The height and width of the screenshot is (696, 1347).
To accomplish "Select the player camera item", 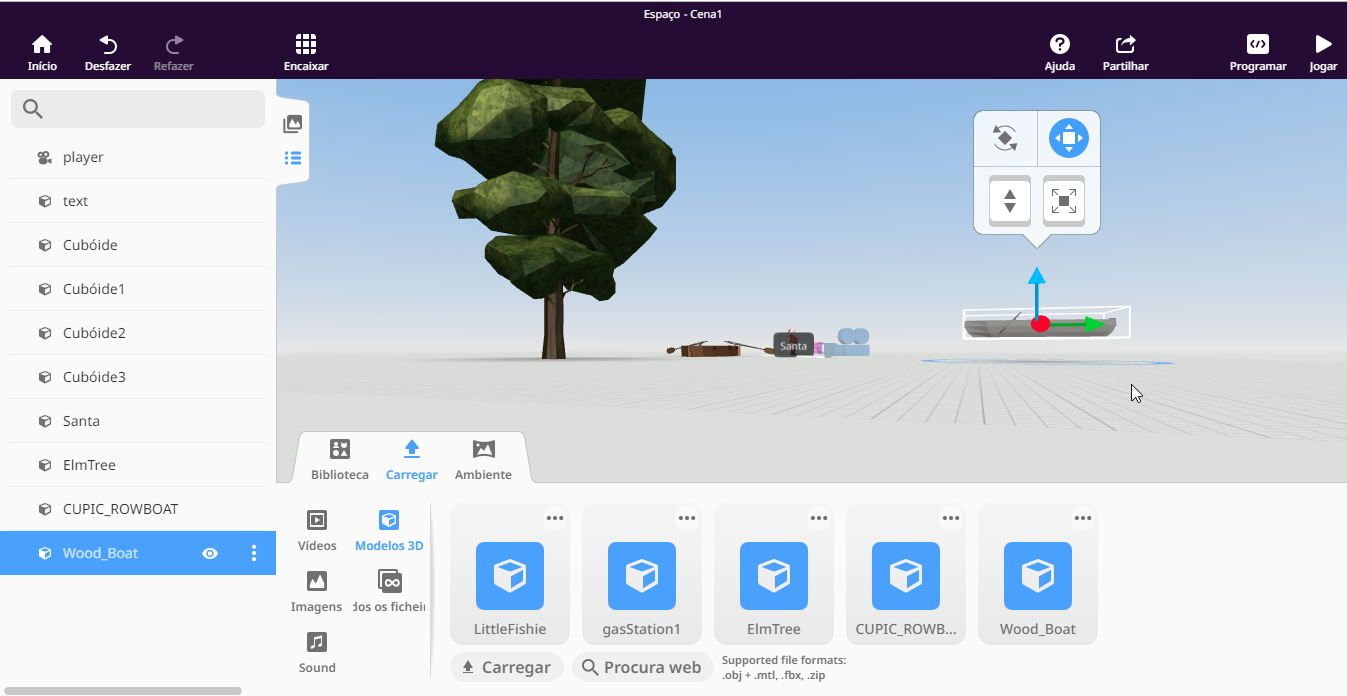I will coord(138,157).
